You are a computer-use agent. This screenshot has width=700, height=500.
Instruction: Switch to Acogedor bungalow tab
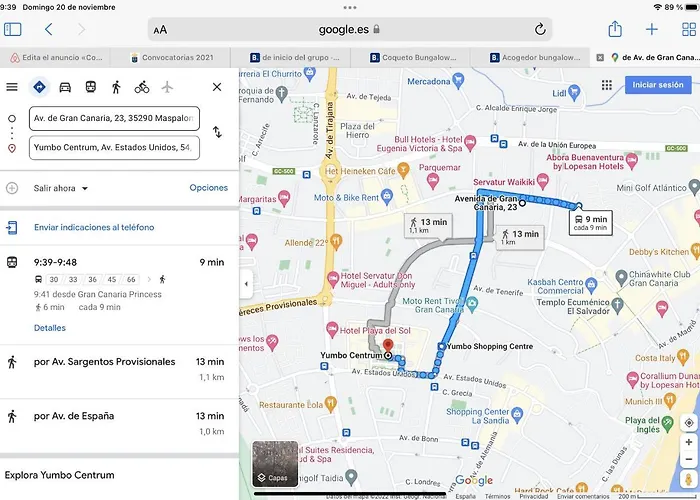point(534,58)
